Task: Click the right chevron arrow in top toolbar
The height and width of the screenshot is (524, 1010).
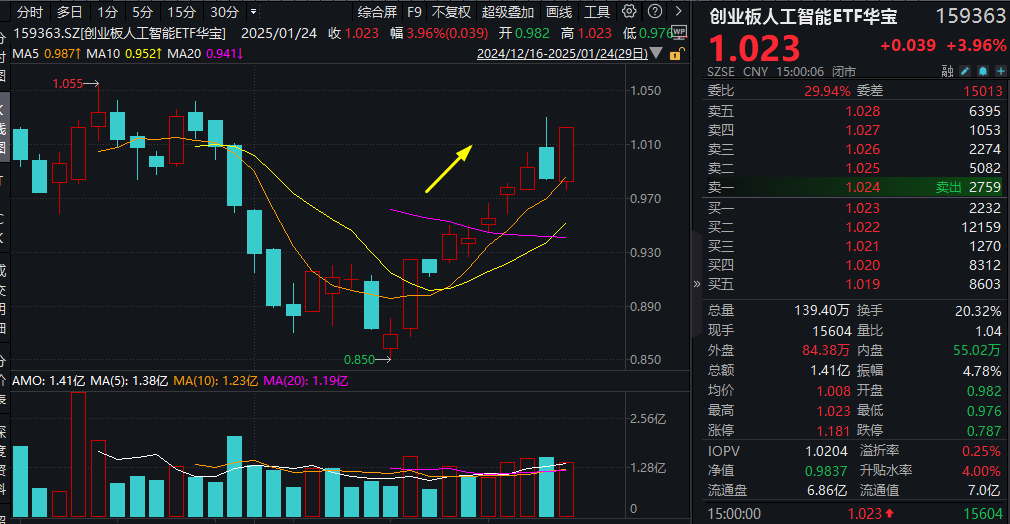Action: 677,12
